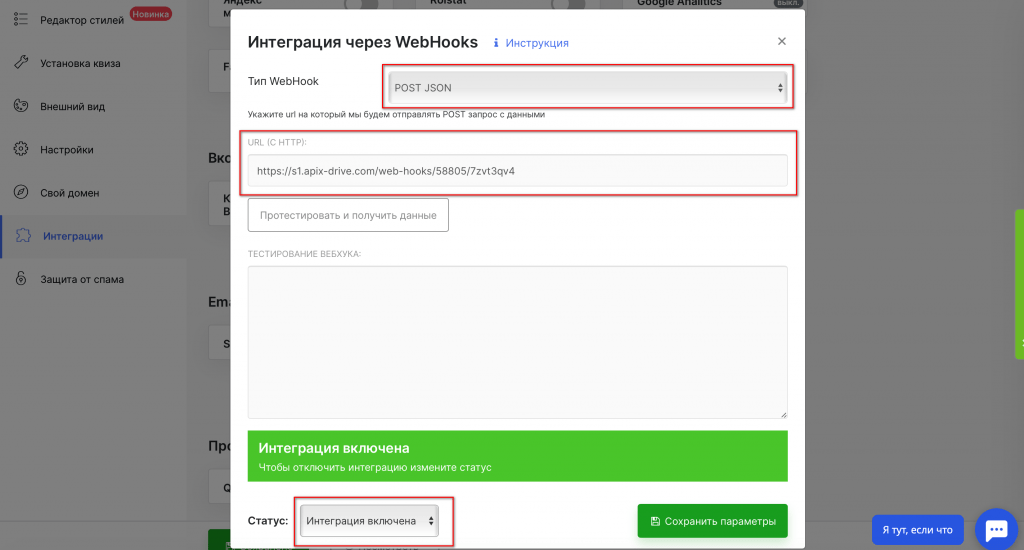Open the Тип WebHook dropdown
Viewport: 1024px width, 550px height.
586,88
